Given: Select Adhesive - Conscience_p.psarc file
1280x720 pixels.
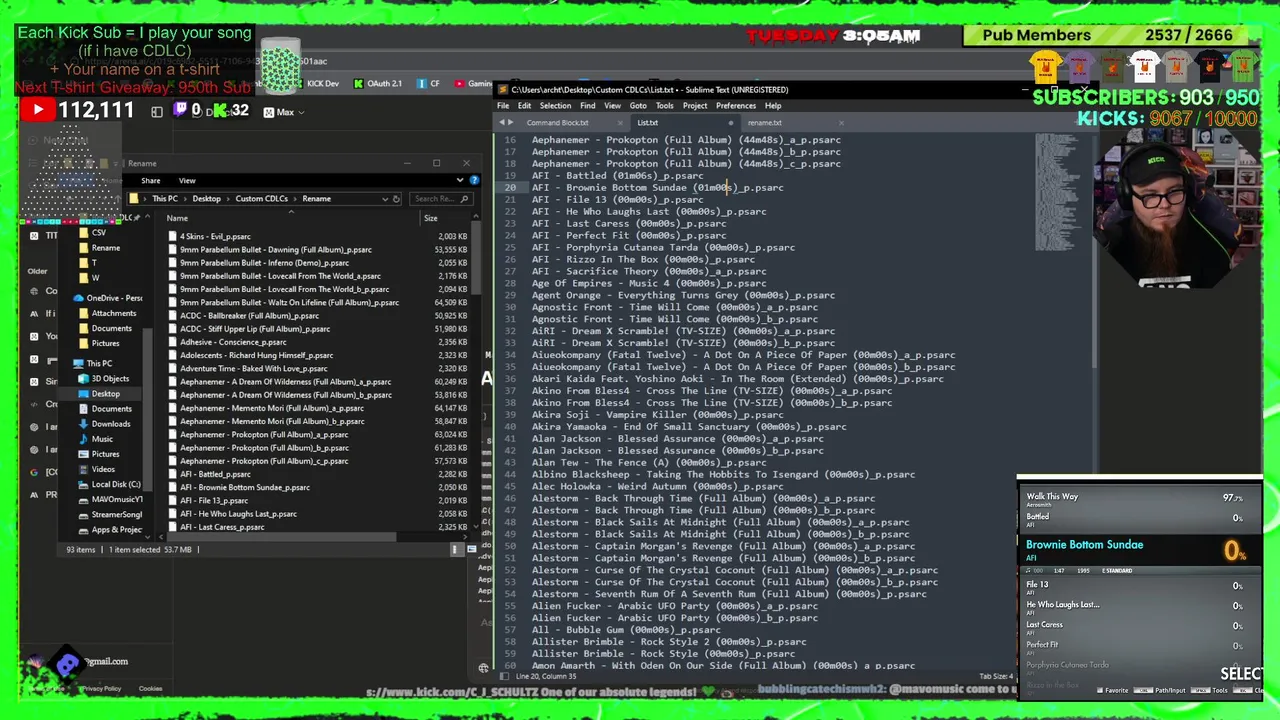Looking at the screenshot, I should [x=233, y=342].
